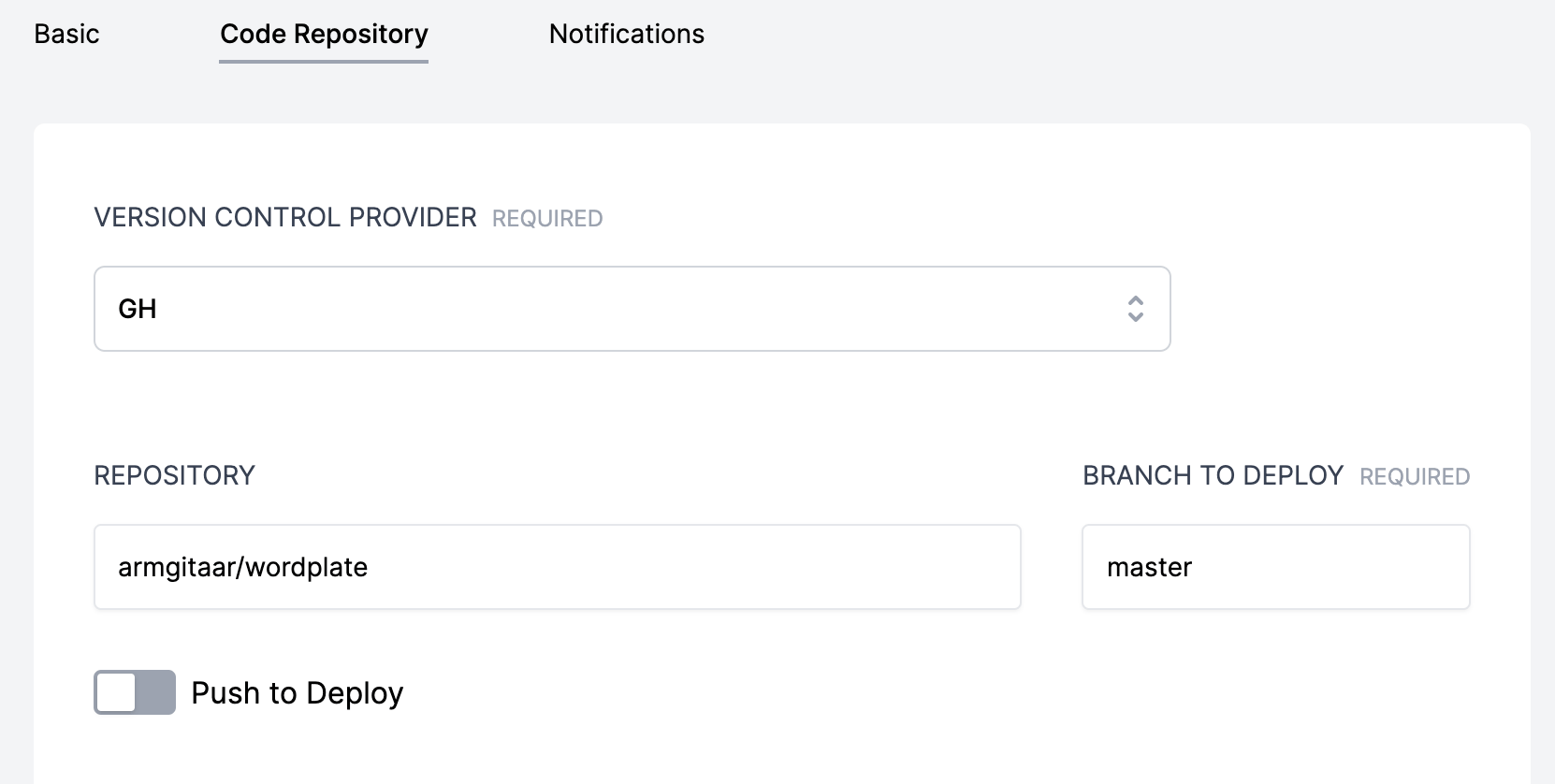Image resolution: width=1555 pixels, height=784 pixels.
Task: Place cursor in the master branch text
Action: (1149, 567)
